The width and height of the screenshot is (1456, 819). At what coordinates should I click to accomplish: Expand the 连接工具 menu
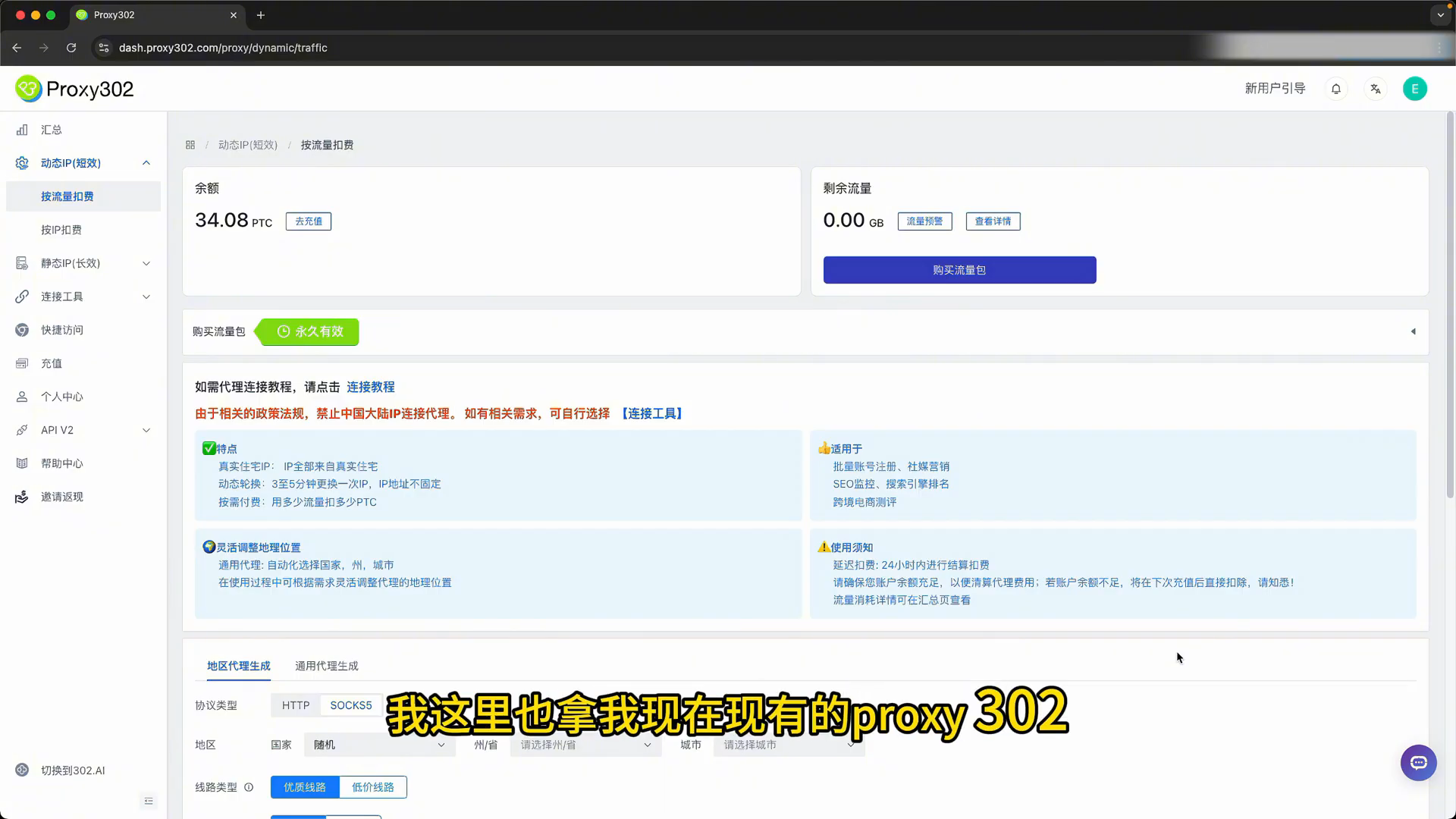146,297
